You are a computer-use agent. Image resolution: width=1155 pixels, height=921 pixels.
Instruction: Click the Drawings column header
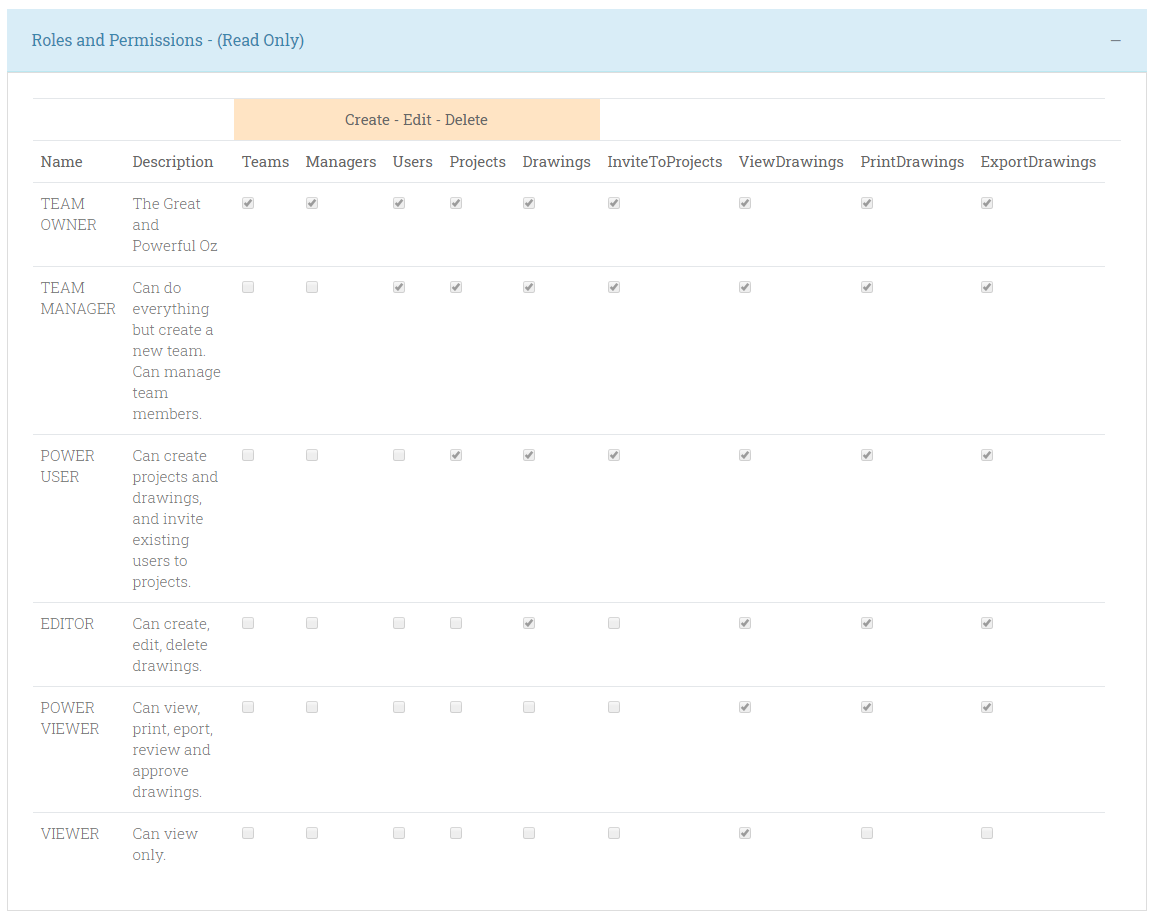tap(557, 162)
